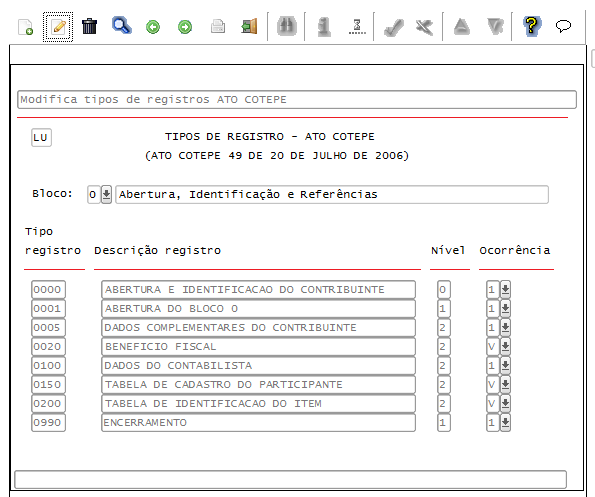Click the grayed down triangle icon
This screenshot has width=595, height=497.
coord(496,27)
